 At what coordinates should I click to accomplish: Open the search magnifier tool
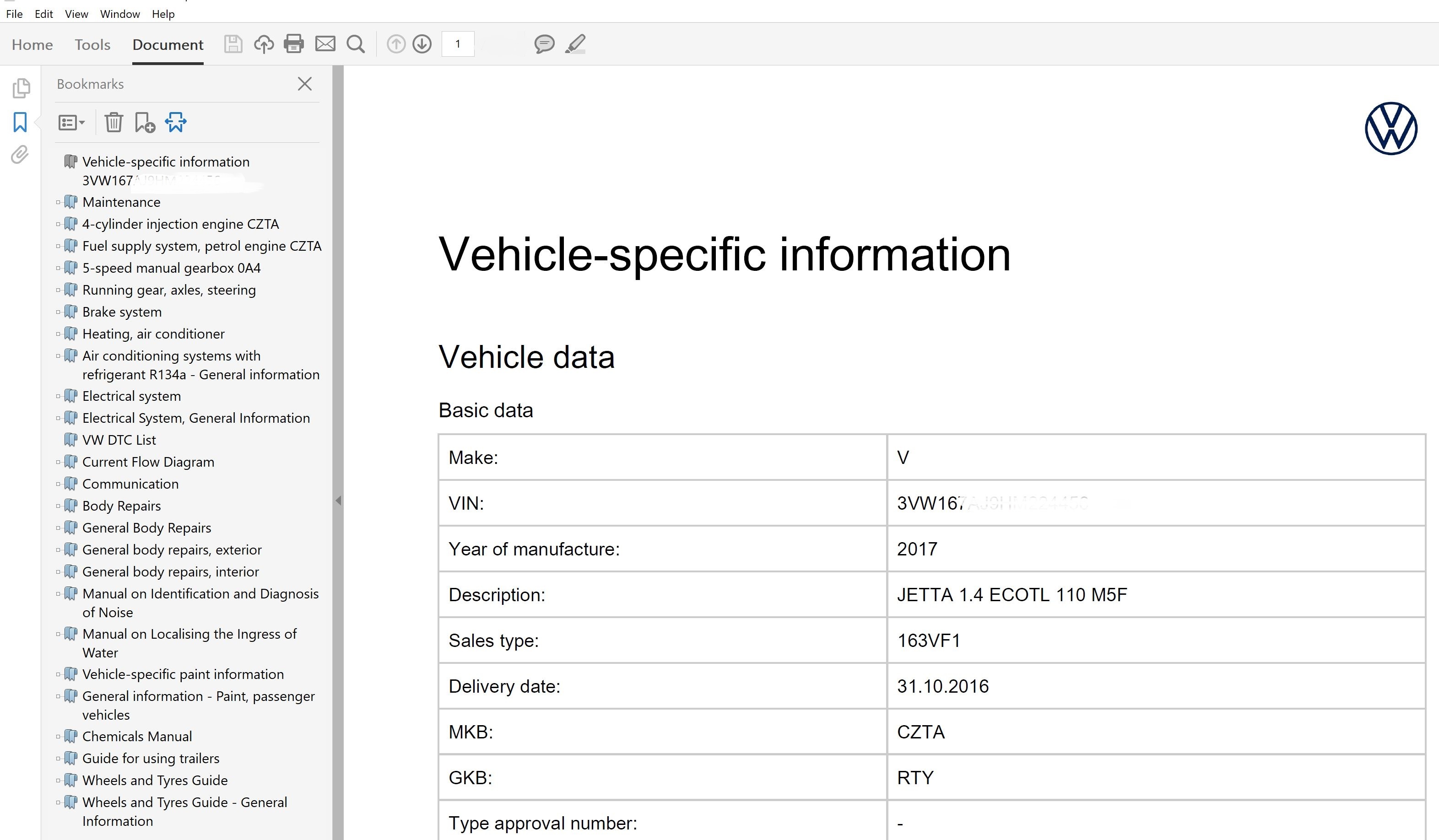tap(356, 44)
